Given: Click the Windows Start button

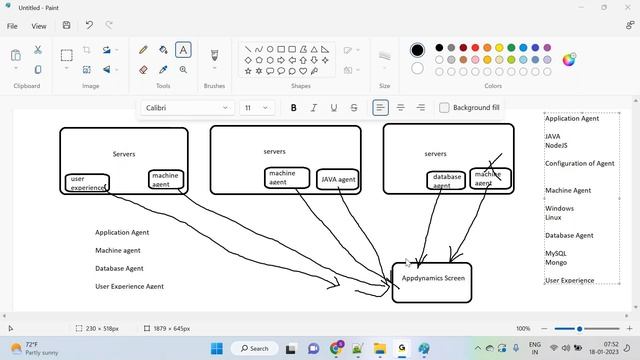Looking at the screenshot, I should [217, 349].
